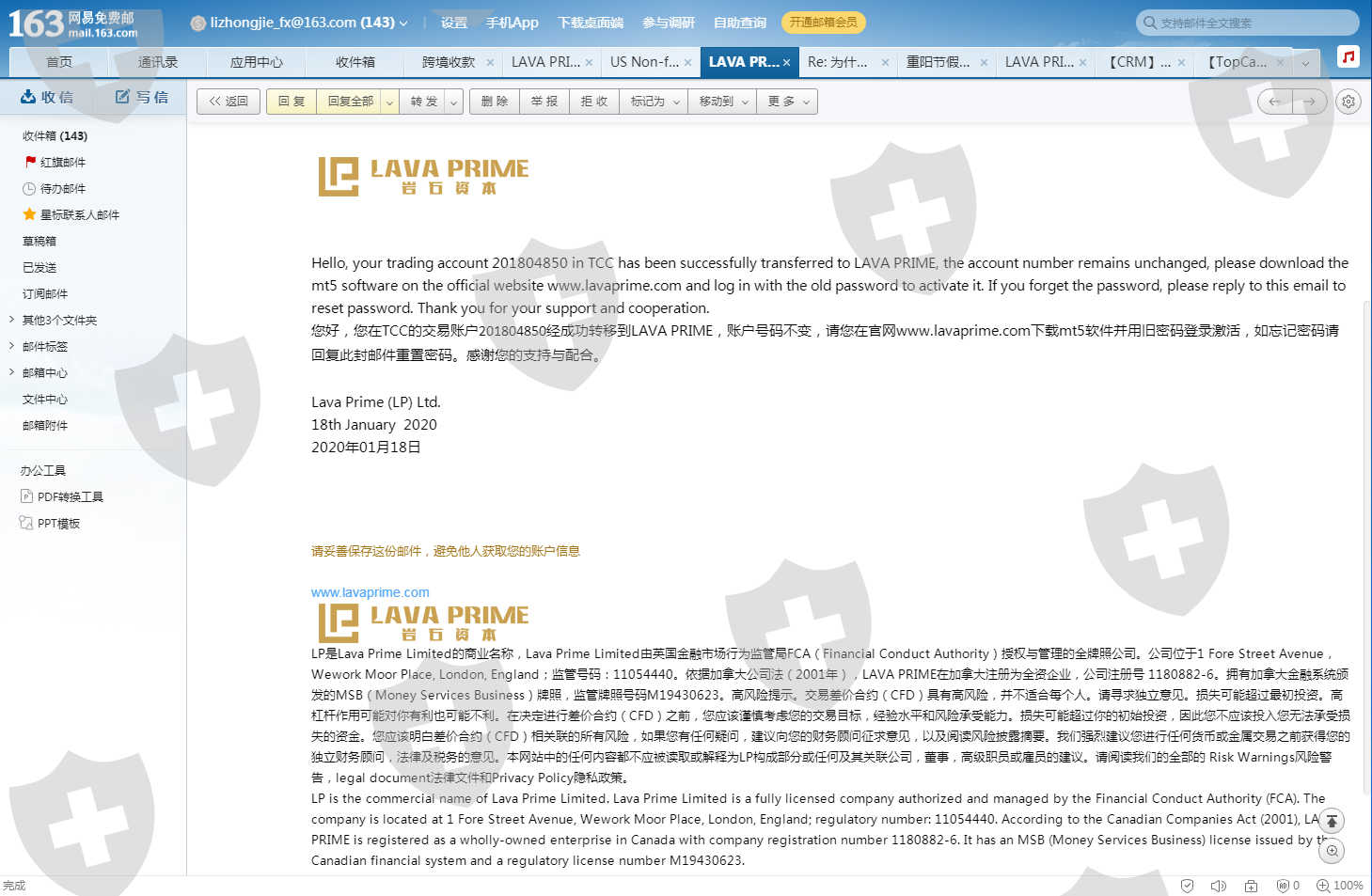Close the Re: 为什... tab
Viewport: 1372px width, 896px height.
click(885, 63)
